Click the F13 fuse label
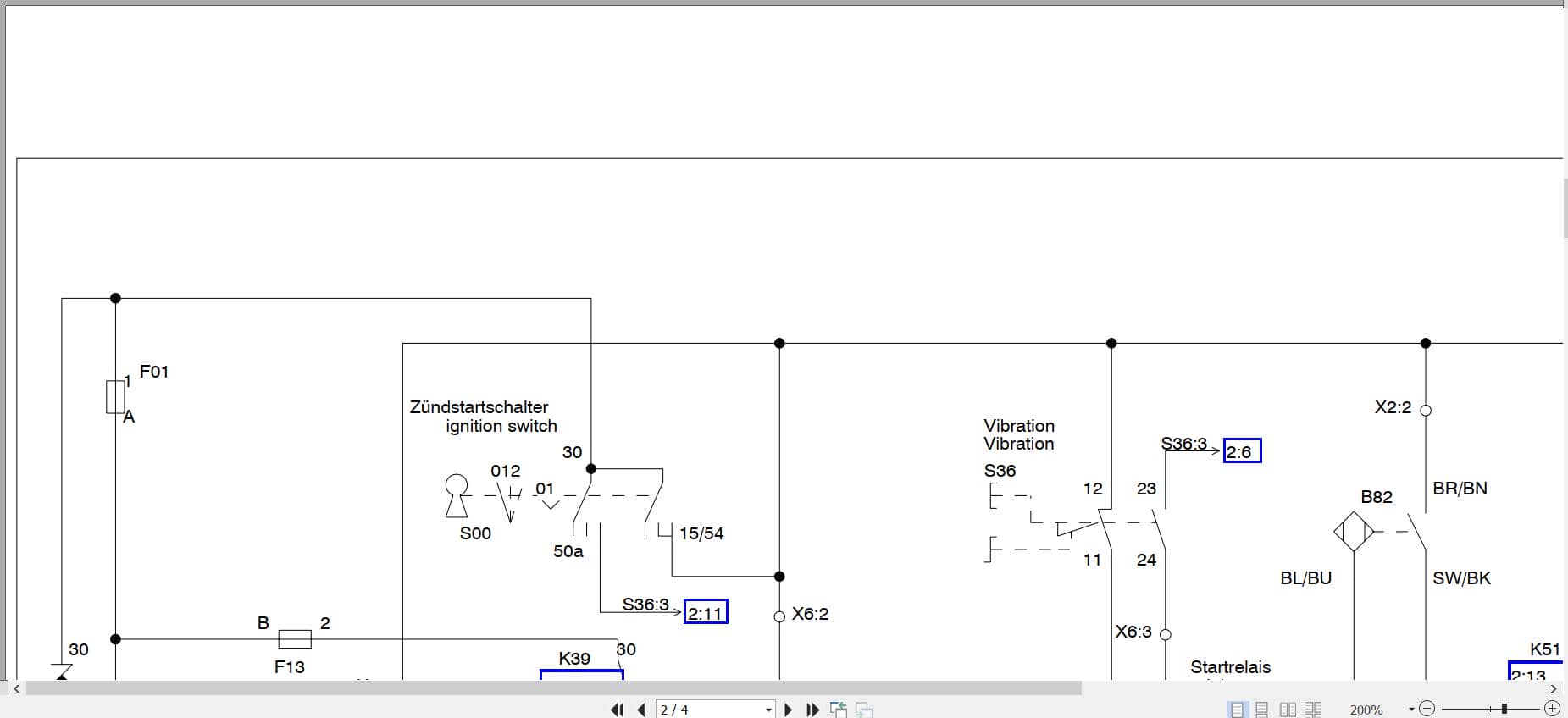 290,667
